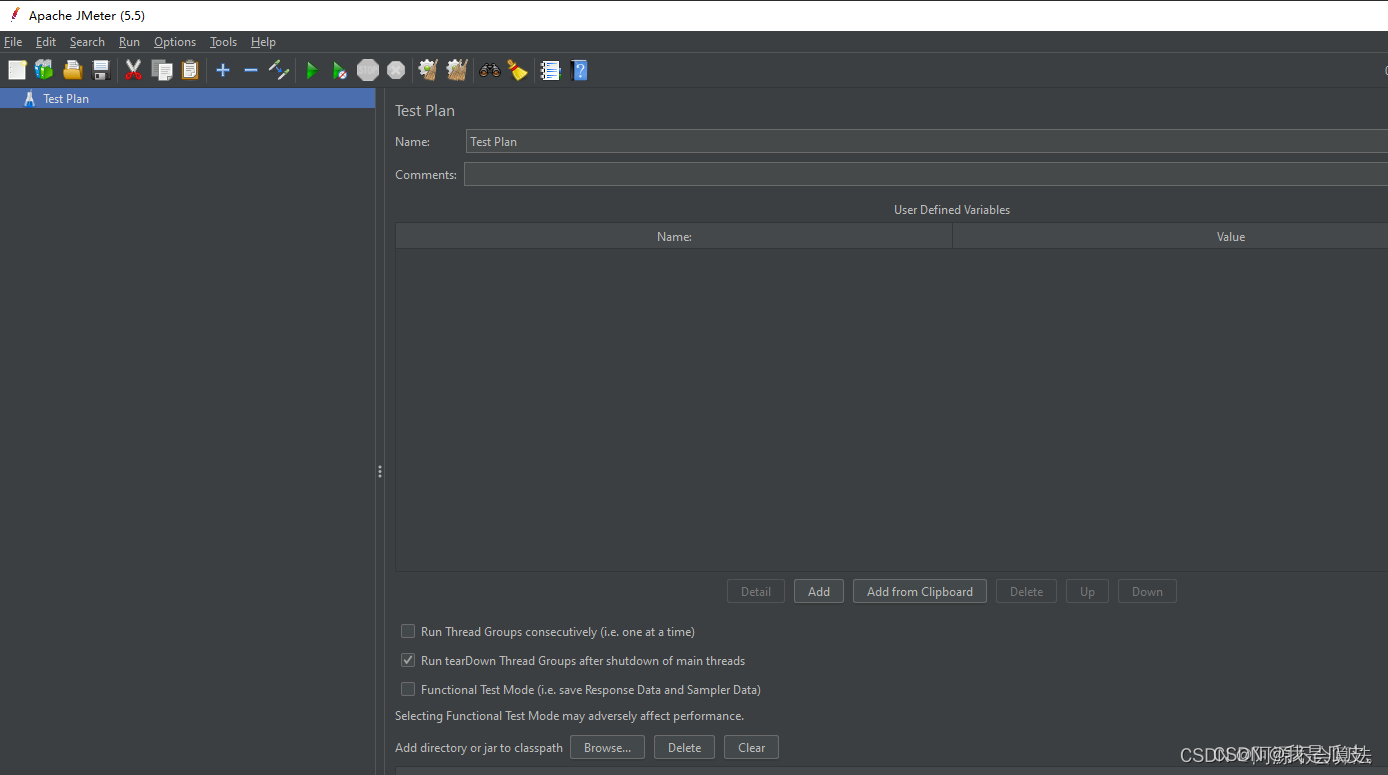Start test with no pauses icon
1388x775 pixels.
pos(340,70)
